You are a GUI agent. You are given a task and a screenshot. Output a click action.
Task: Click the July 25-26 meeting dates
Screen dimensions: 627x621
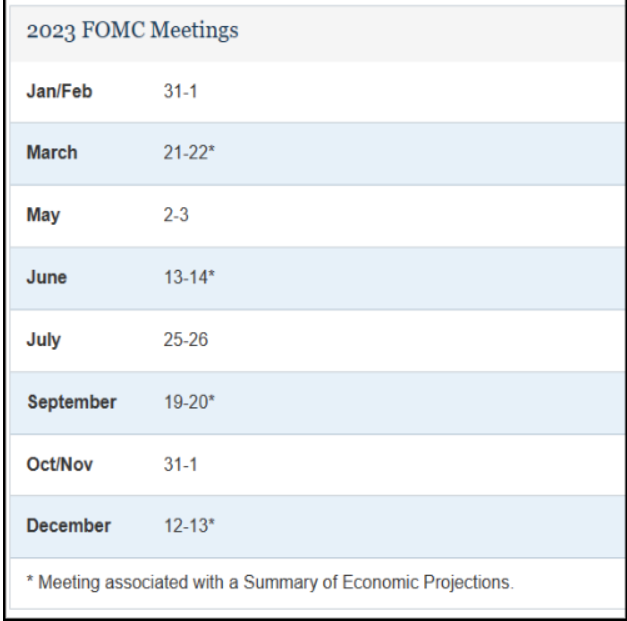click(184, 339)
